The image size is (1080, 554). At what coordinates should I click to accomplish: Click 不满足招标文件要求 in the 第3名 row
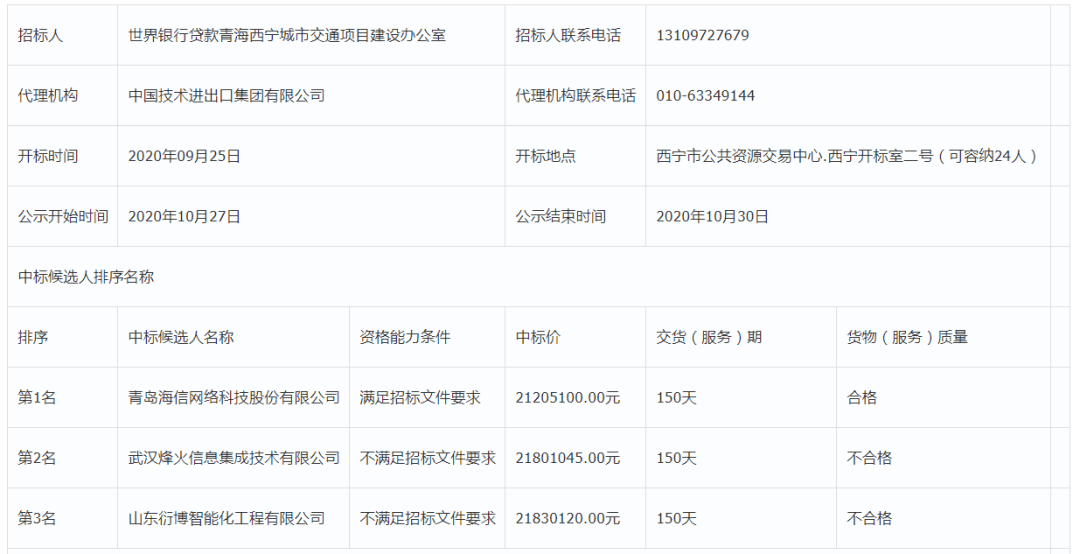(427, 518)
